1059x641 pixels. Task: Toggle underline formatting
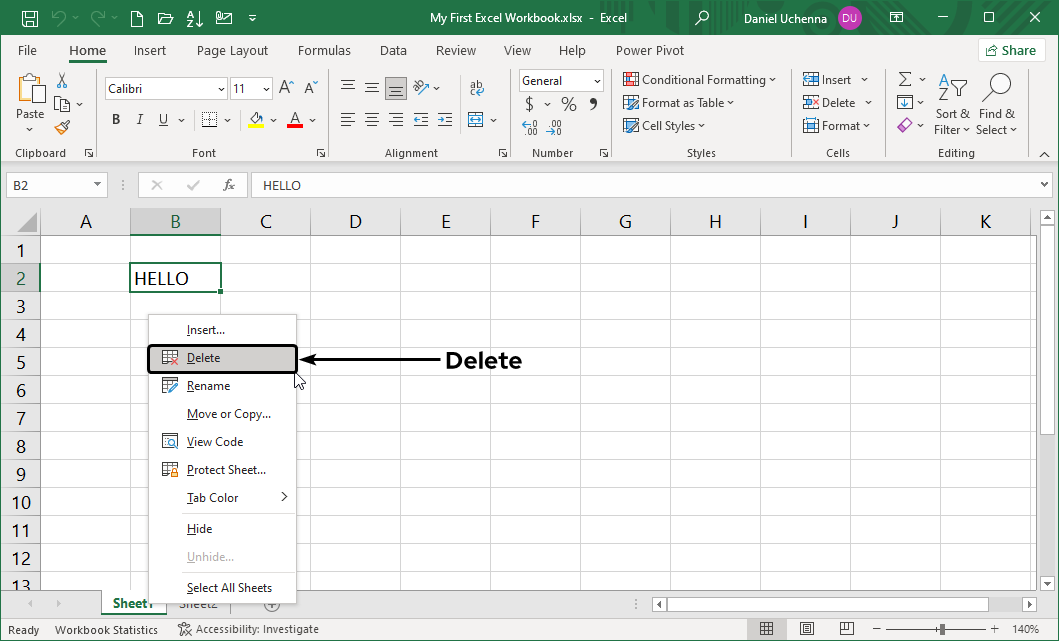[161, 119]
